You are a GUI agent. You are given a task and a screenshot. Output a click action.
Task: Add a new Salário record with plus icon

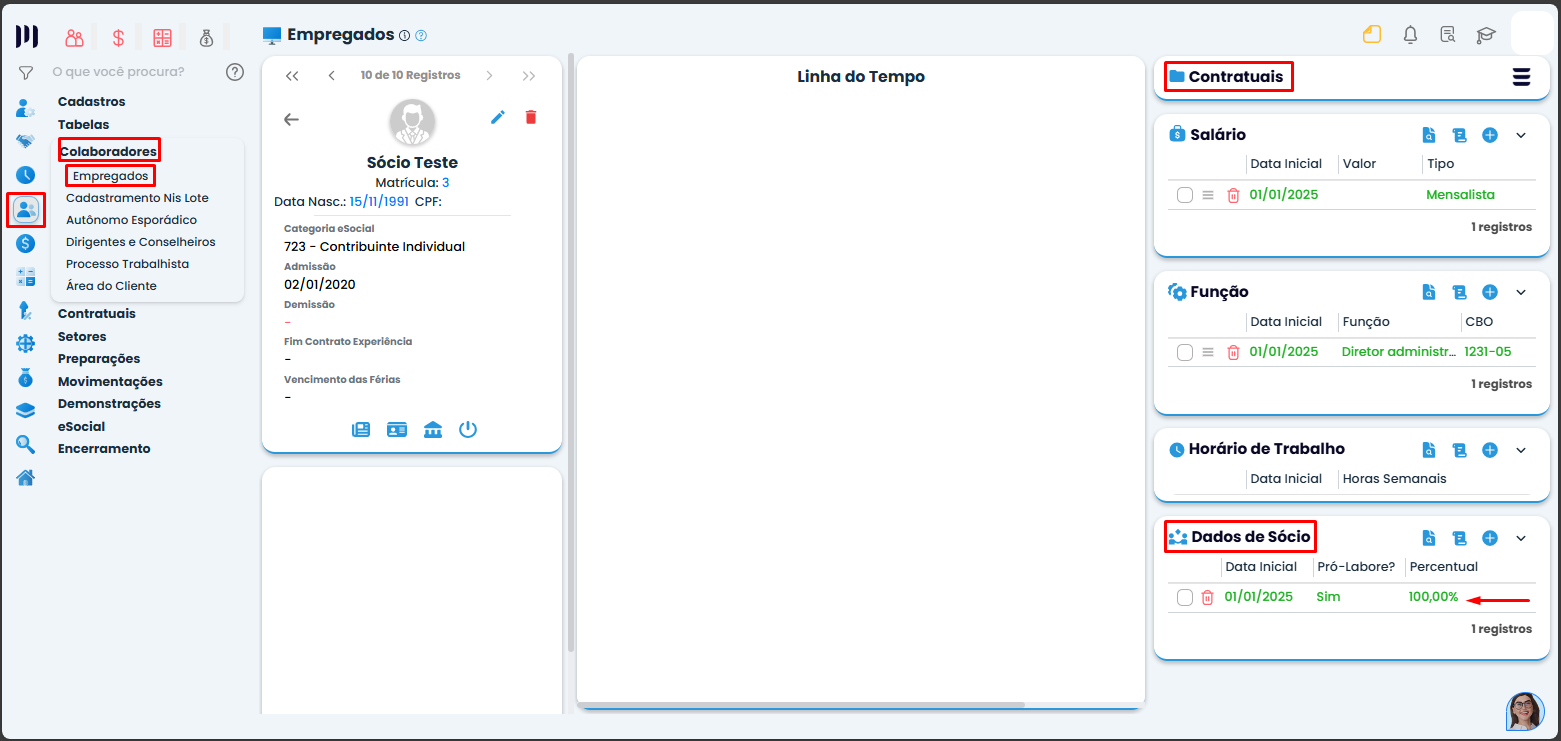1490,135
